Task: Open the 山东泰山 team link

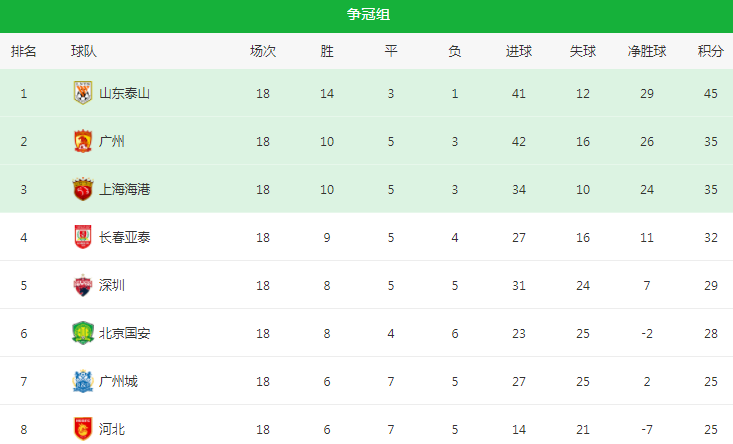Action: click(124, 93)
